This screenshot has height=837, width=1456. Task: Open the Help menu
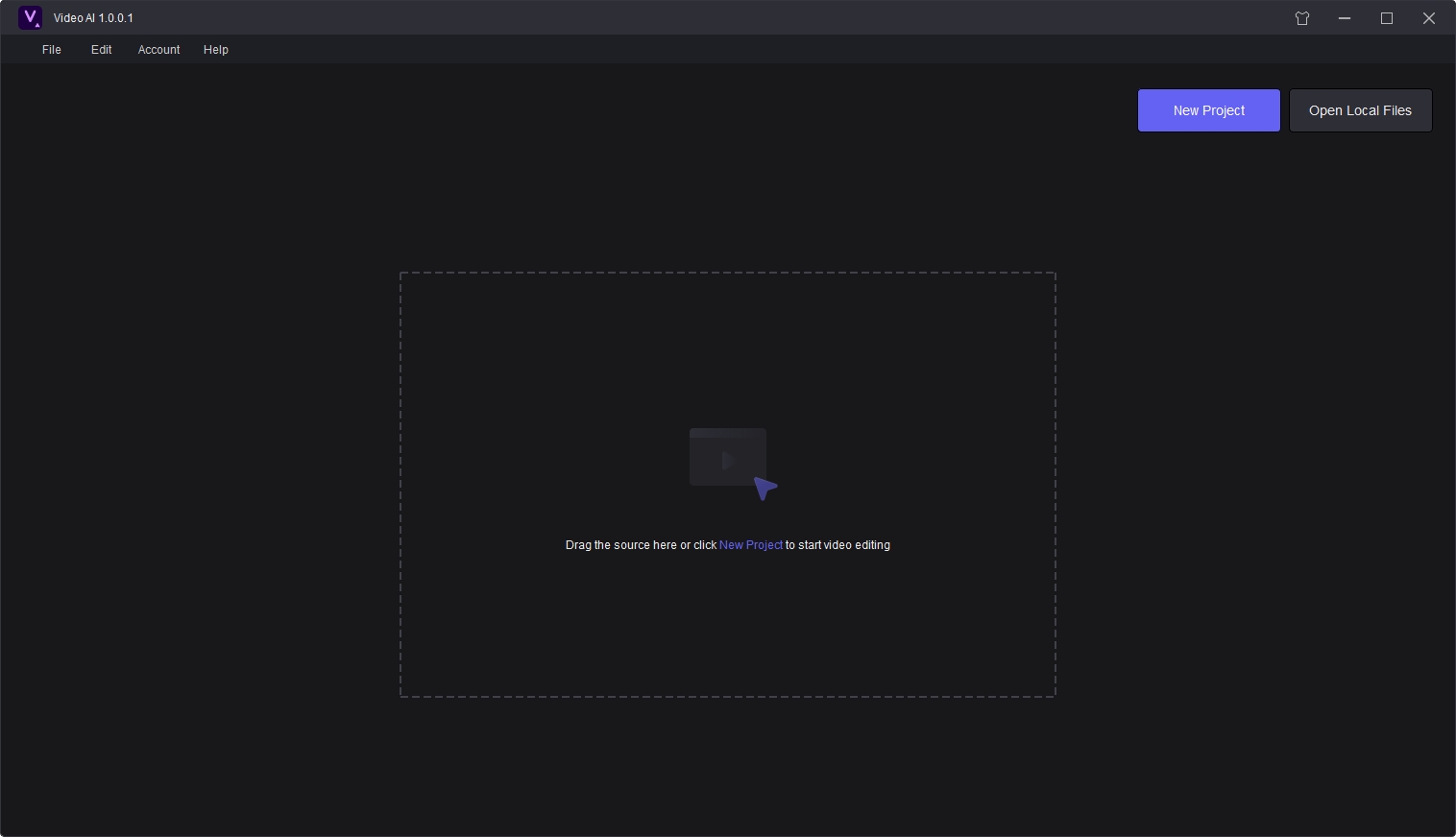pyautogui.click(x=215, y=49)
